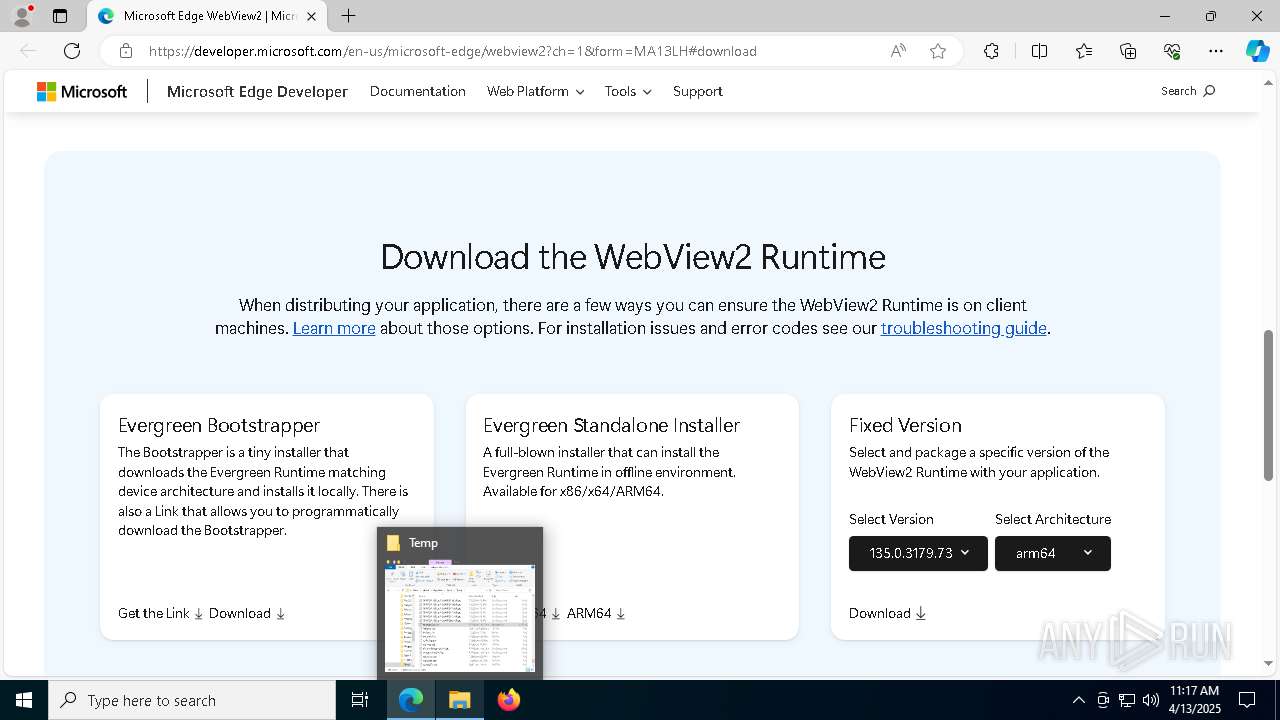Click Get the Link for Bootstrapper
Viewport: 1280px width, 720px height.
pos(160,613)
